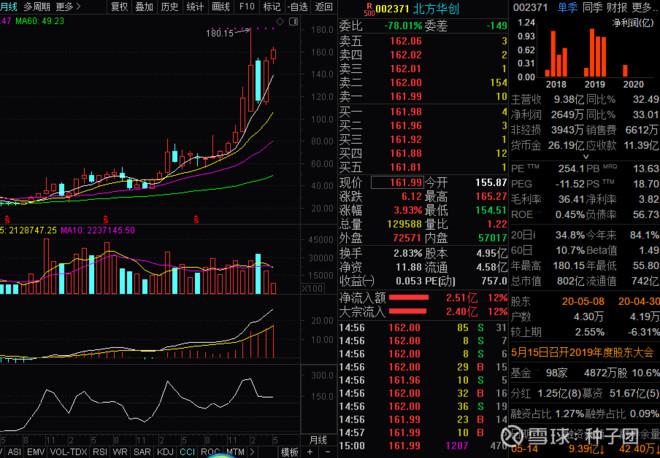660x458 pixels.
Task: Click the MA60: 49.23 indicator label
Action: click(40, 21)
